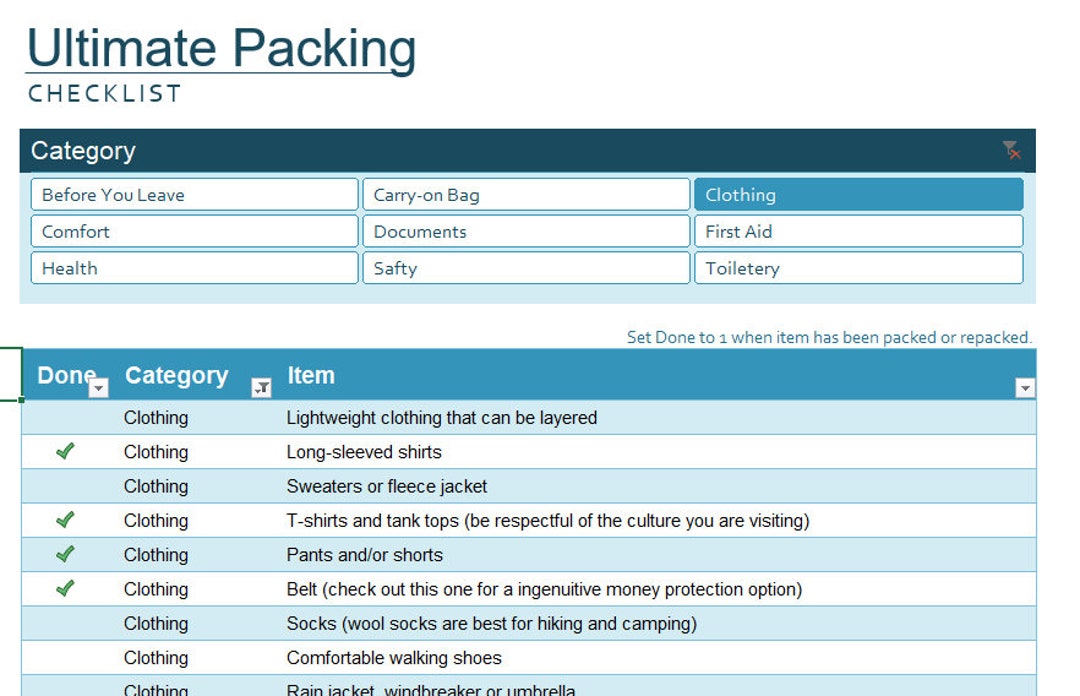Filter by Documents category

click(x=525, y=231)
